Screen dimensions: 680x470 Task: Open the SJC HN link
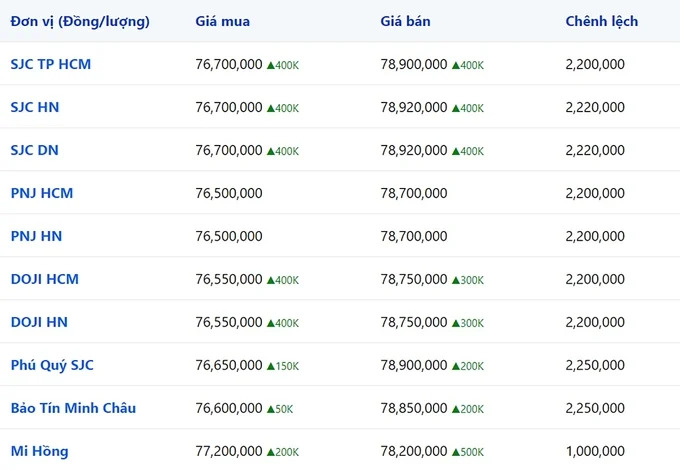coord(35,107)
